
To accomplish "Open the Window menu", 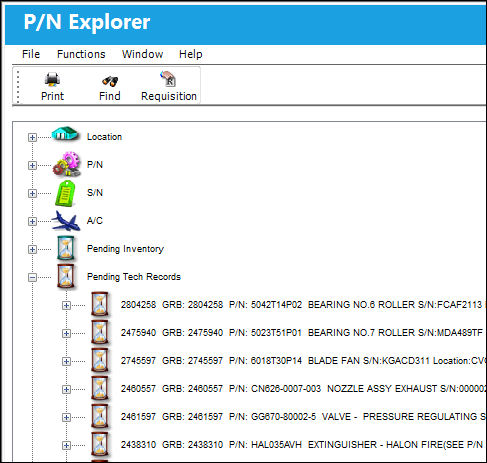I will pos(142,54).
